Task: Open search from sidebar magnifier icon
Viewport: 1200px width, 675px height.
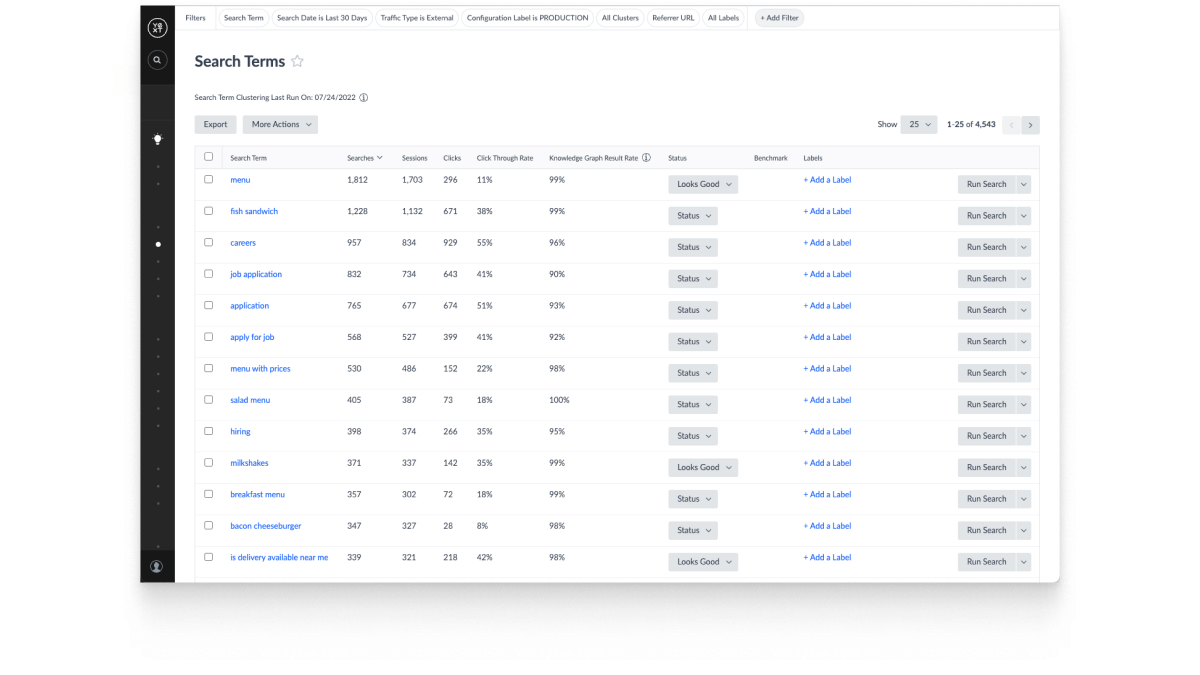Action: point(157,61)
